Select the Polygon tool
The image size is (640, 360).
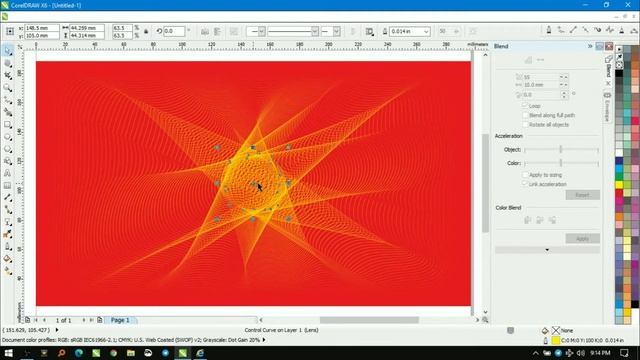(8, 149)
